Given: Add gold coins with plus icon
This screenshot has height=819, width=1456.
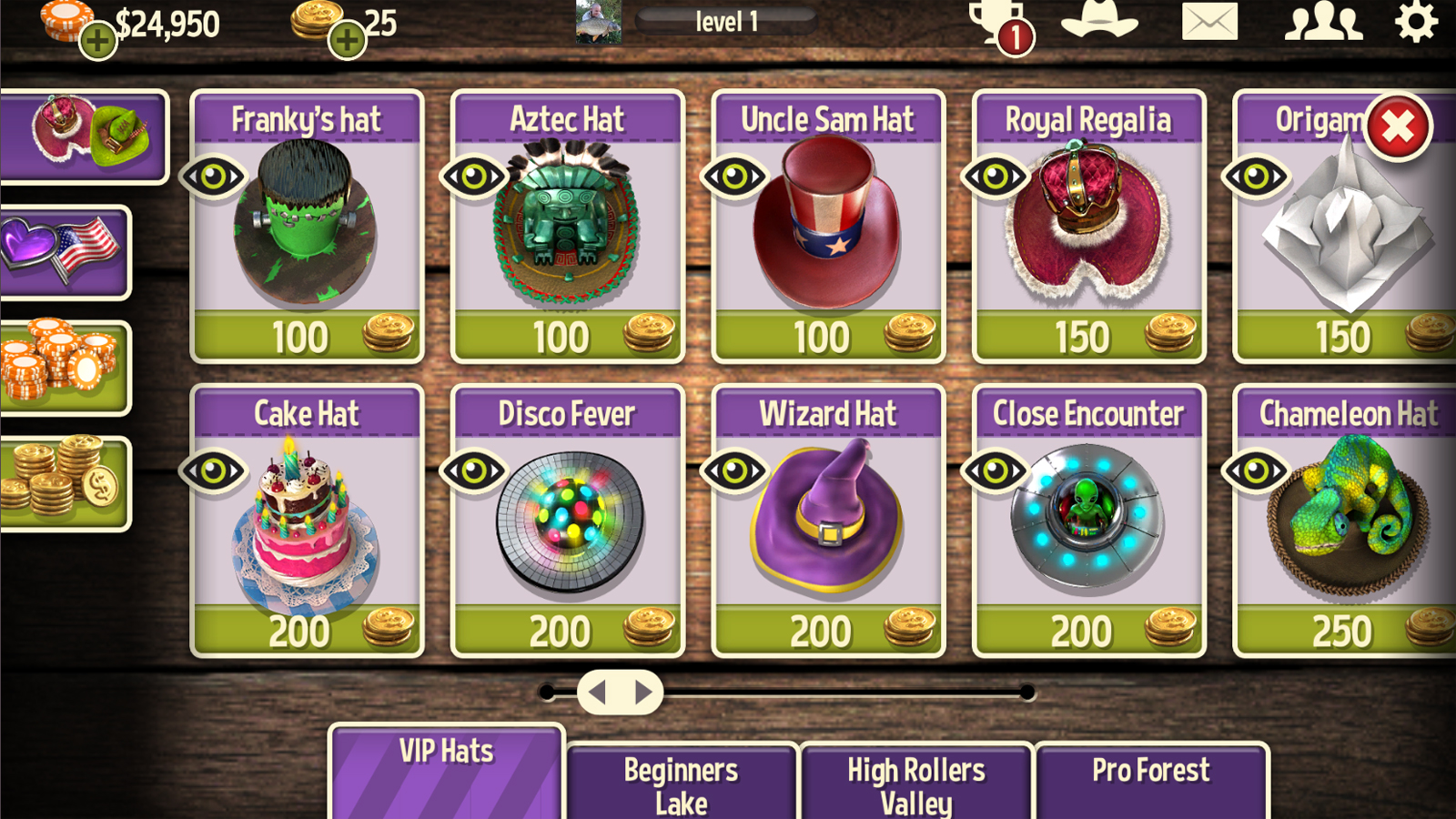Looking at the screenshot, I should coord(347,39).
